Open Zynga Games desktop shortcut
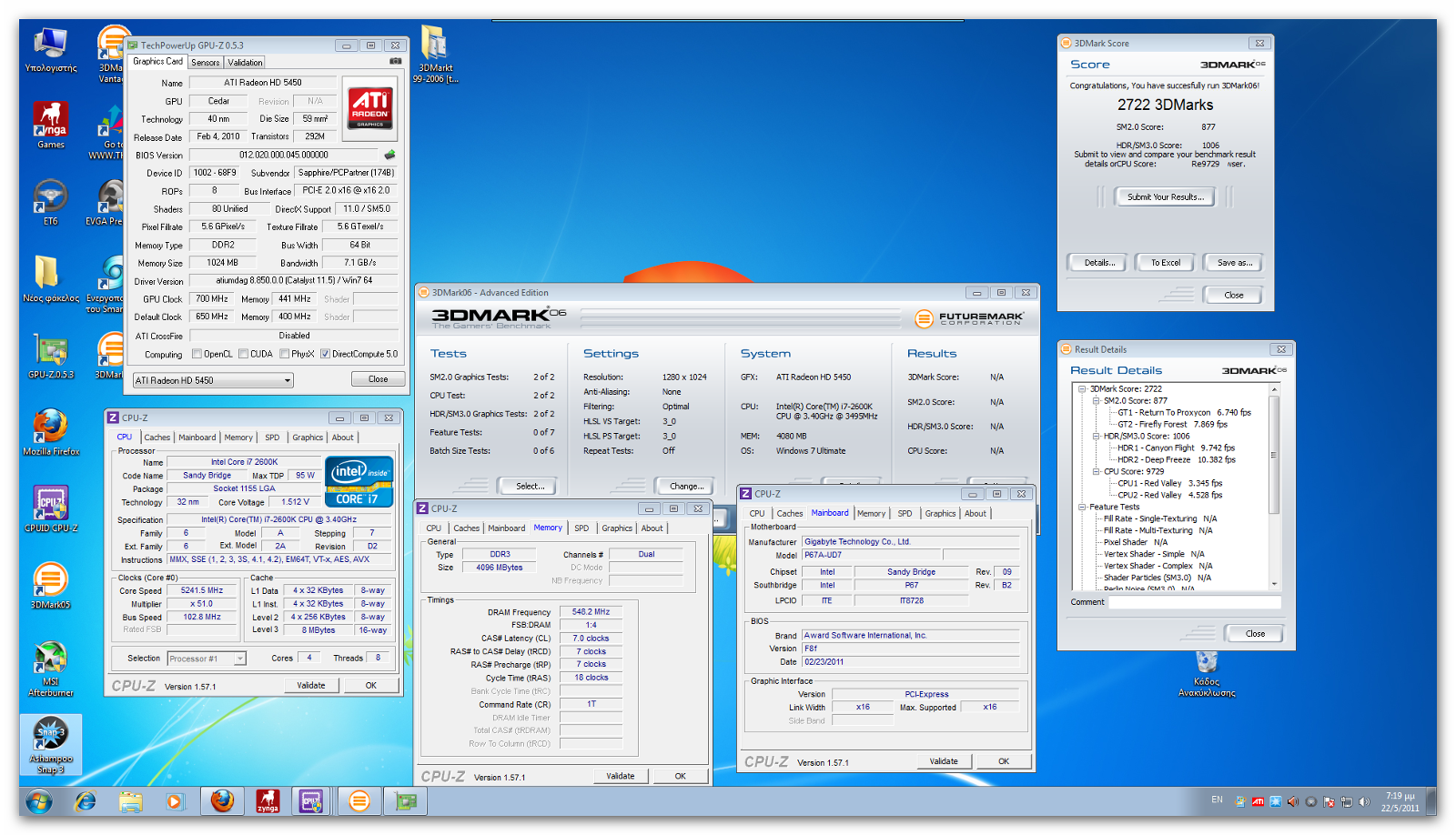 point(51,126)
